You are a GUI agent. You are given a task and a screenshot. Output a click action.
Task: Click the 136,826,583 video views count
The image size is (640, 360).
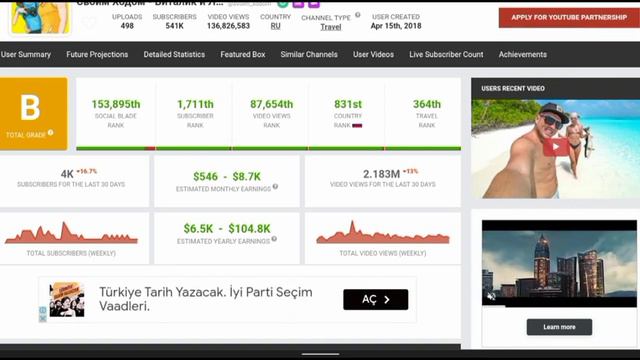pos(228,26)
